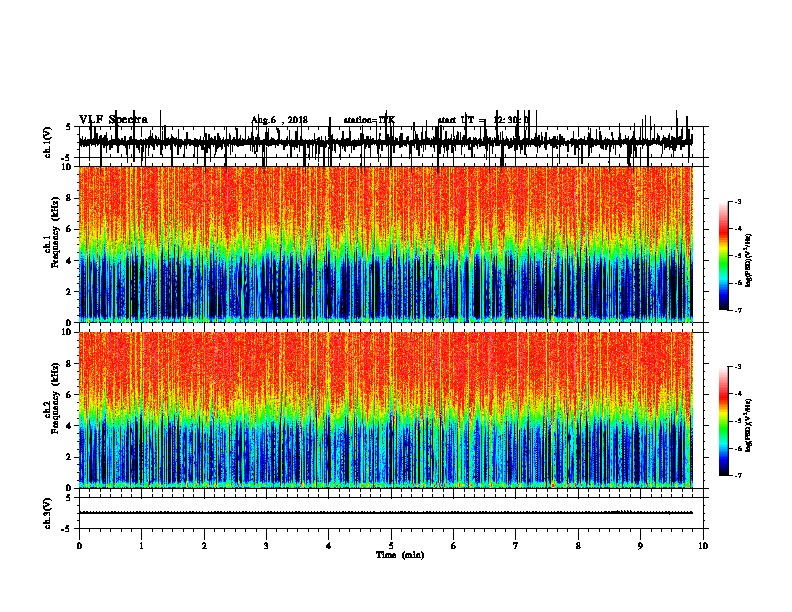Click the "1" tick on the time axis

141,546
